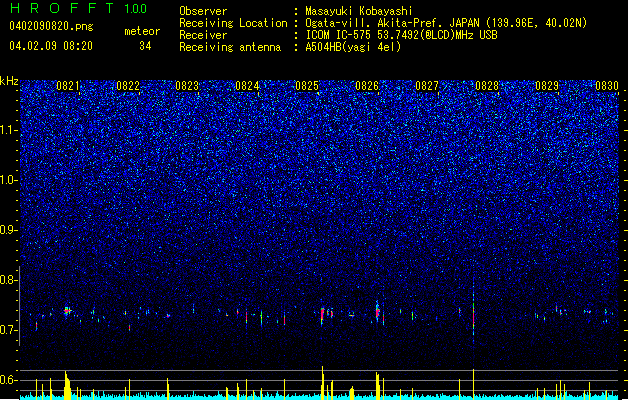629x400 pixels.
Task: Click the tallest yellow power spike at 0825
Action: pos(322,382)
